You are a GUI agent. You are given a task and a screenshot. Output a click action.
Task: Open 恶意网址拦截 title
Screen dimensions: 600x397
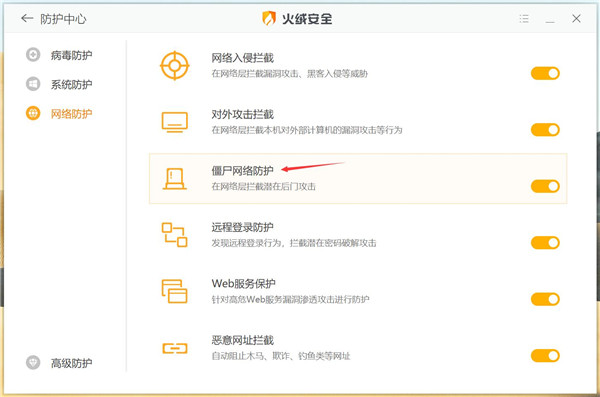pos(243,340)
